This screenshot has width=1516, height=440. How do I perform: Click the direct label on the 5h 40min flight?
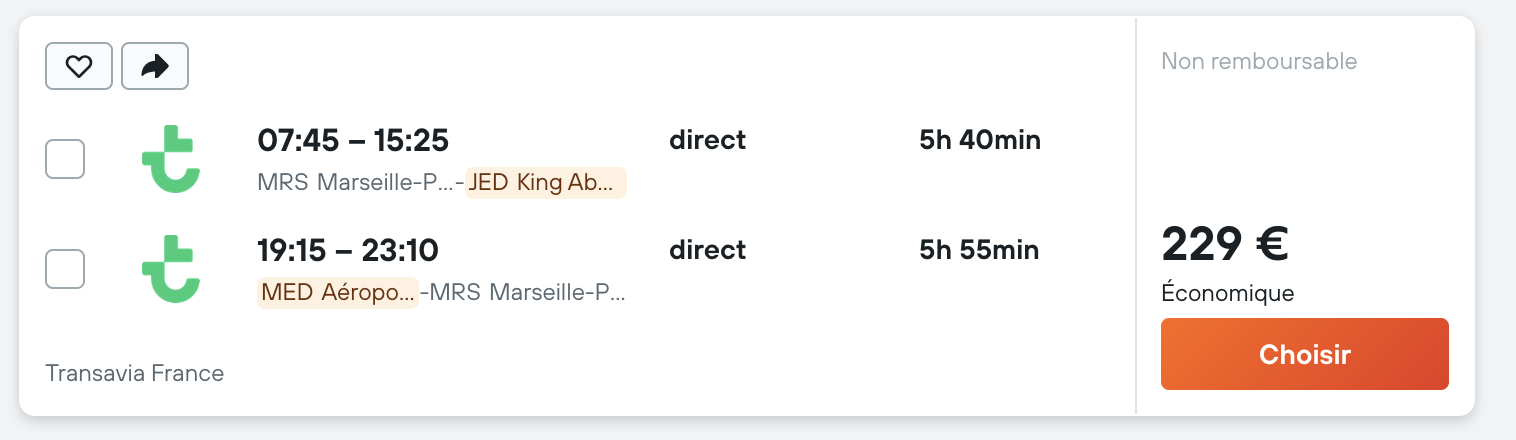(707, 140)
